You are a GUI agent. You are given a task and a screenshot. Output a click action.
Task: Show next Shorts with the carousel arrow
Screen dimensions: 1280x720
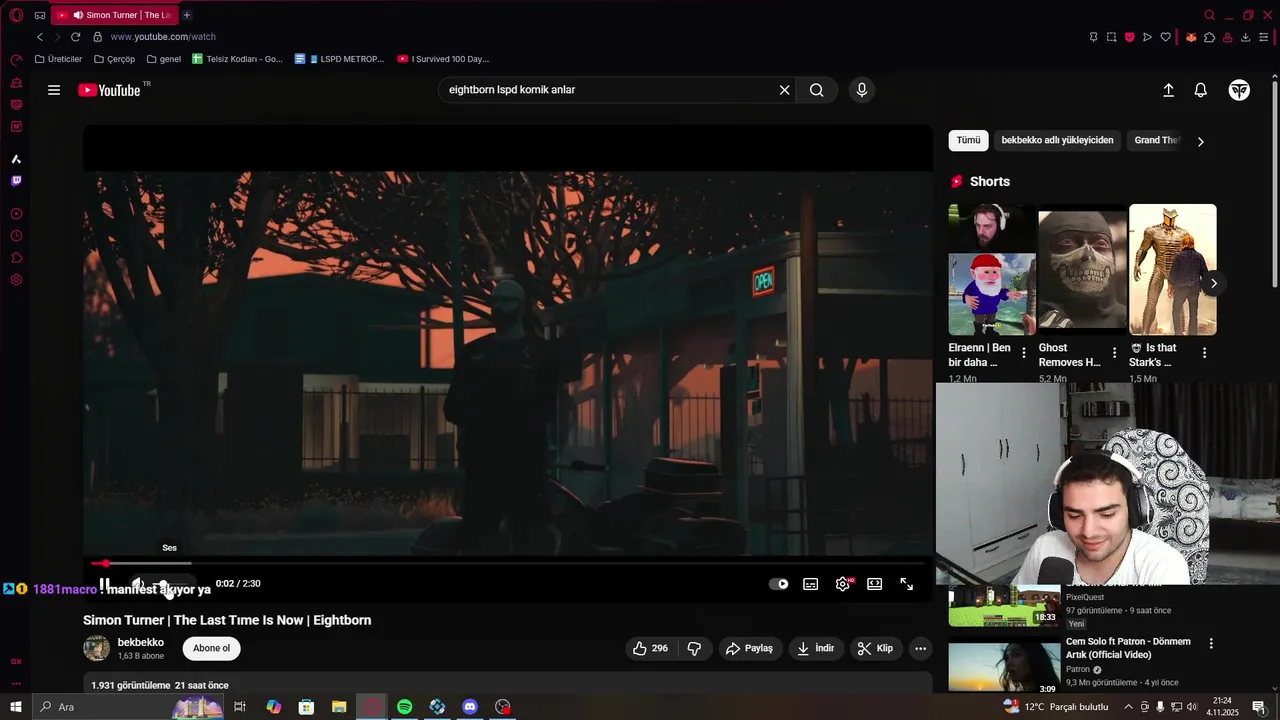point(1213,283)
